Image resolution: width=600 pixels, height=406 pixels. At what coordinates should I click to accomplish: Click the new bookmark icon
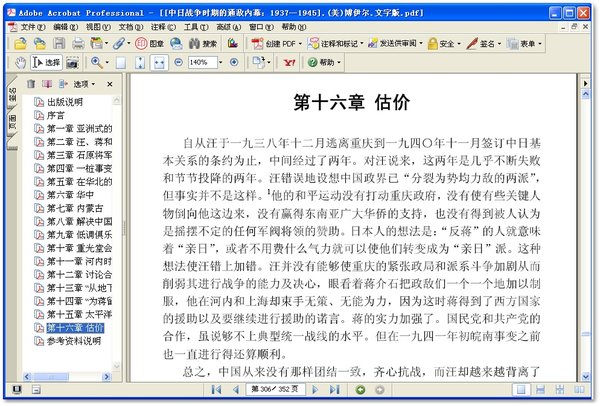click(x=47, y=84)
